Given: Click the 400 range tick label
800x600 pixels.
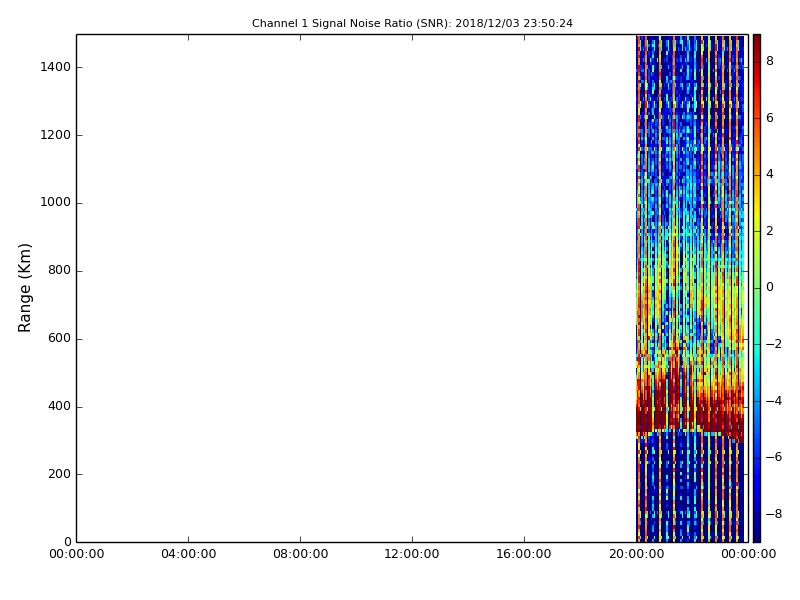Looking at the screenshot, I should (x=59, y=406).
